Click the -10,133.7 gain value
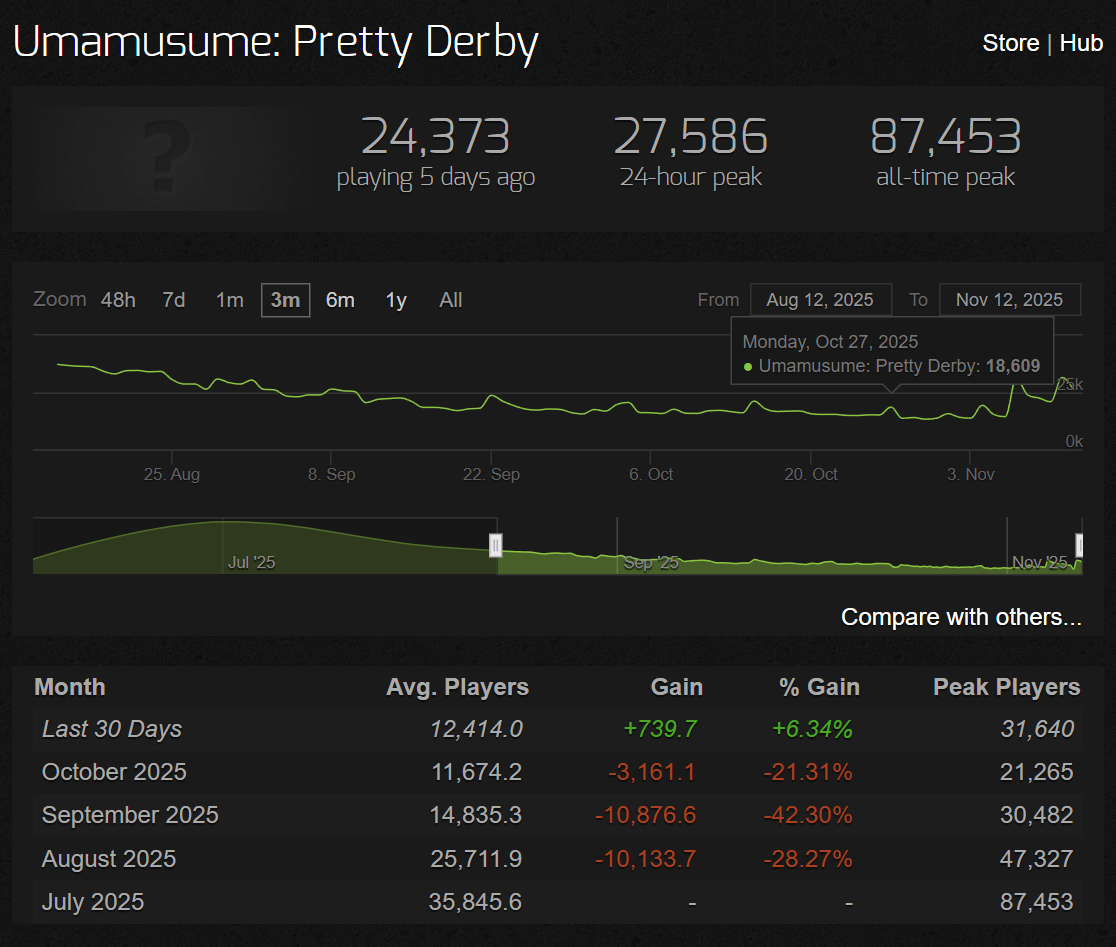 tap(645, 859)
